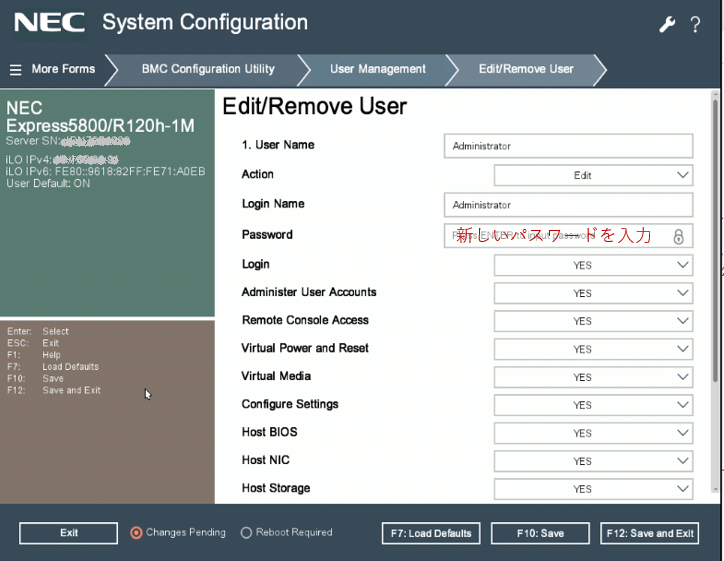Click the vertical scrollbar of the form

coord(715,240)
